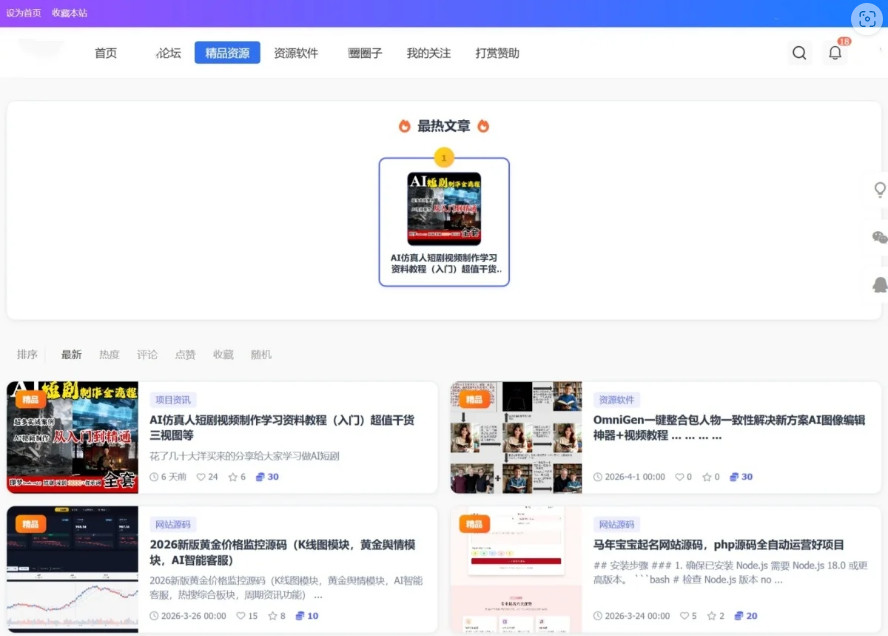Click the 马年宝宝起名 card thumbnail
888x636 pixels.
pyautogui.click(x=516, y=569)
